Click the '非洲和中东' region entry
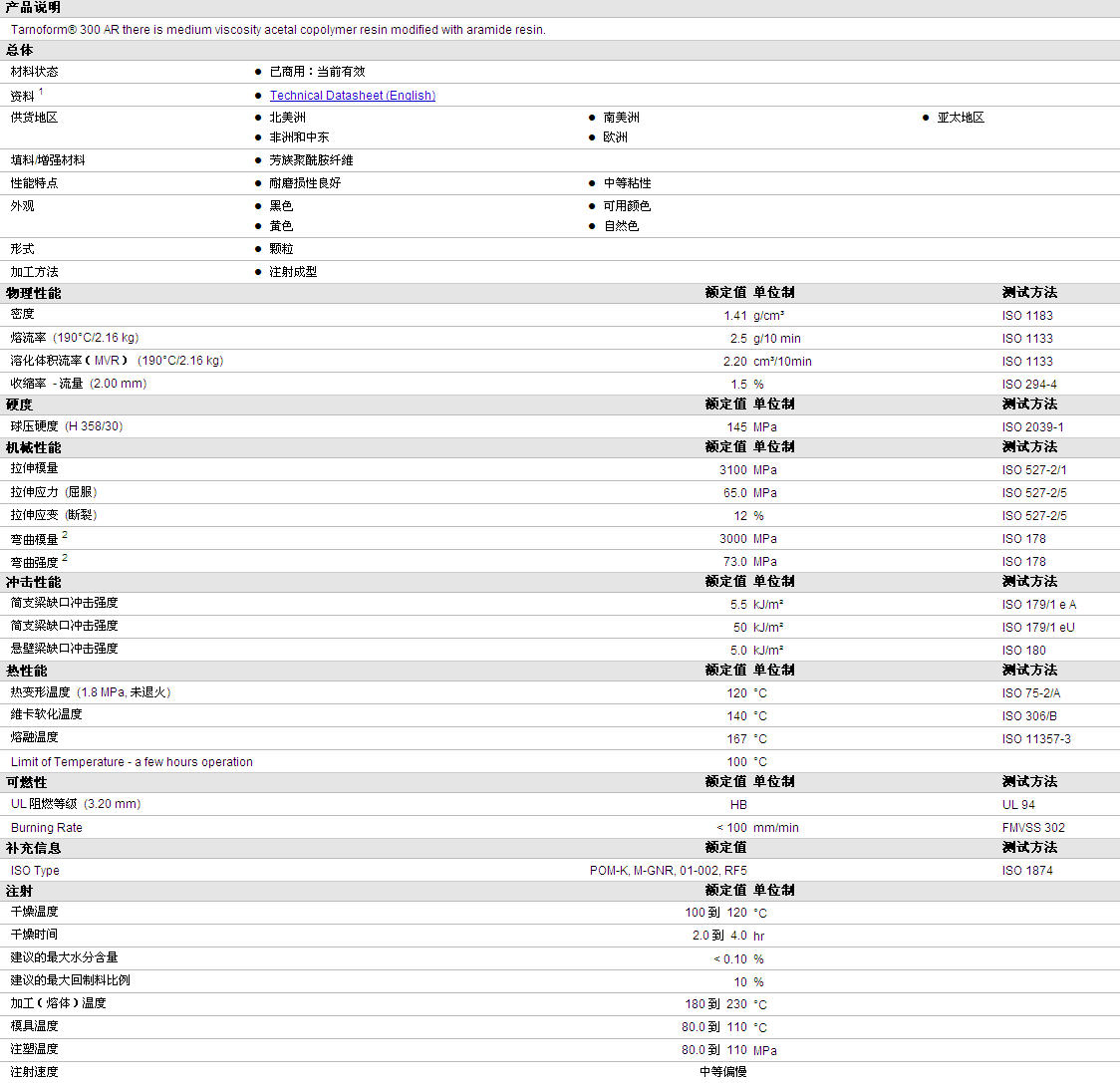 point(299,137)
